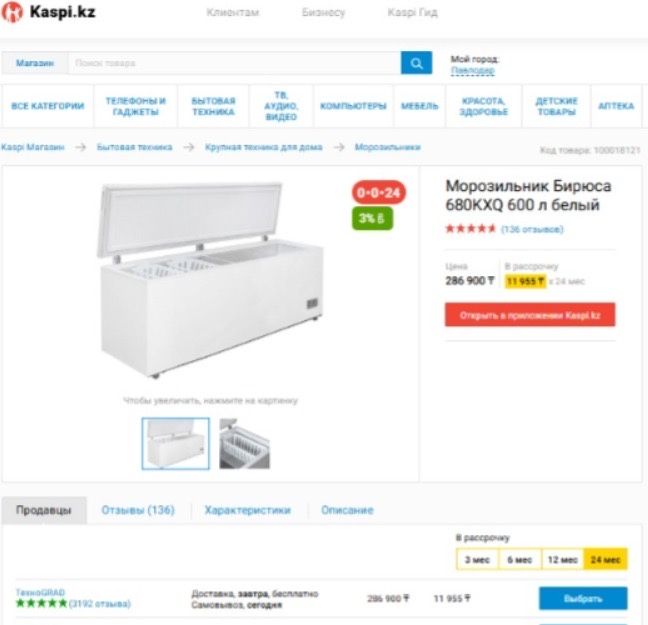This screenshot has width=648, height=625.
Task: Select the 6 мес installment option
Action: (x=519, y=560)
